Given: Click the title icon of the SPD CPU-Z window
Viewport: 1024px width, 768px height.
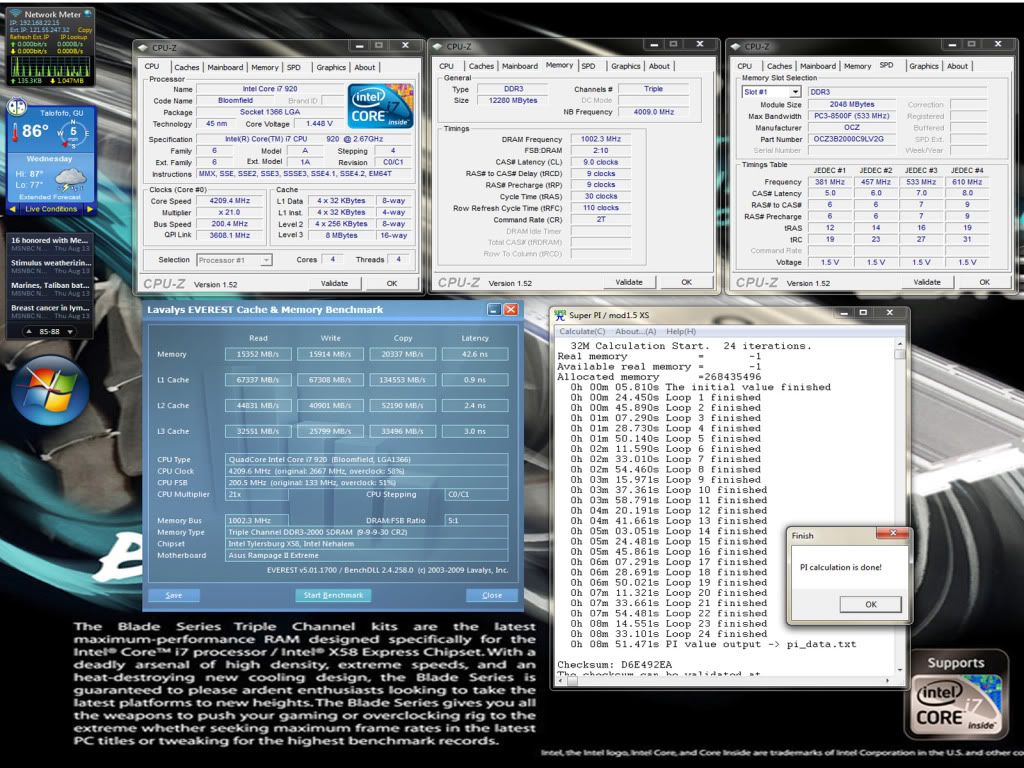Looking at the screenshot, I should (x=735, y=46).
